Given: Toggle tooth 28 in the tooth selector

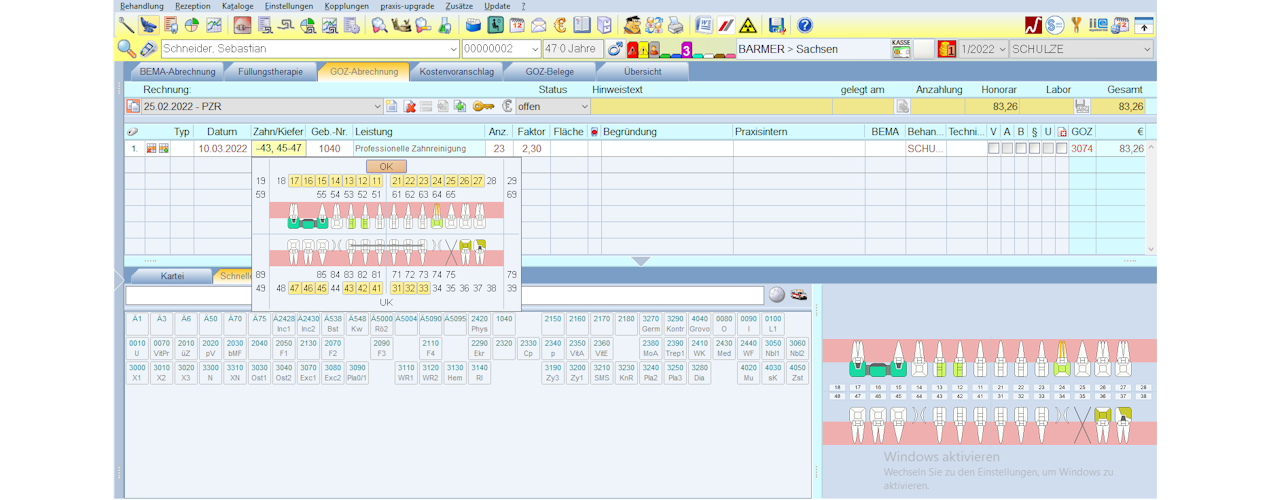Looking at the screenshot, I should coord(491,181).
